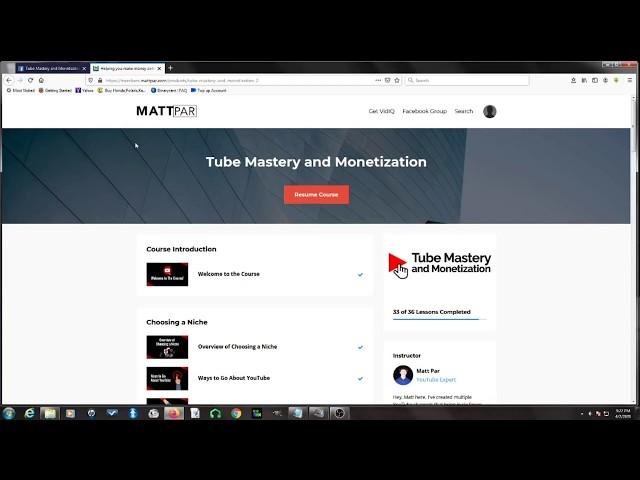Go back using the browser back arrow
The width and height of the screenshot is (640, 480).
coord(9,80)
